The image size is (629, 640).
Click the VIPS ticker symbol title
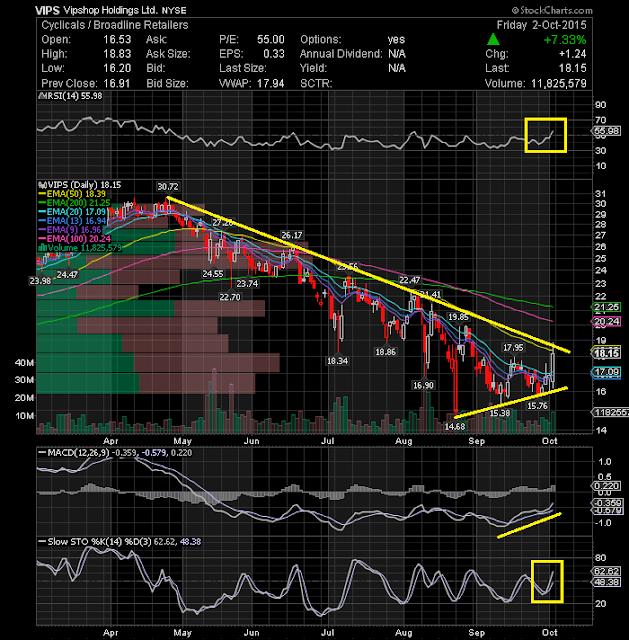point(47,10)
